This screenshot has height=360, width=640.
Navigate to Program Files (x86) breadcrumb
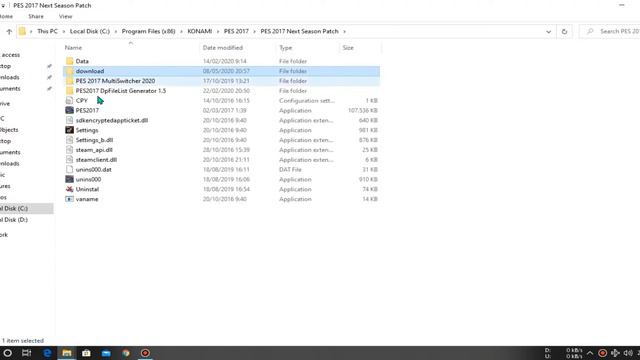click(x=149, y=31)
